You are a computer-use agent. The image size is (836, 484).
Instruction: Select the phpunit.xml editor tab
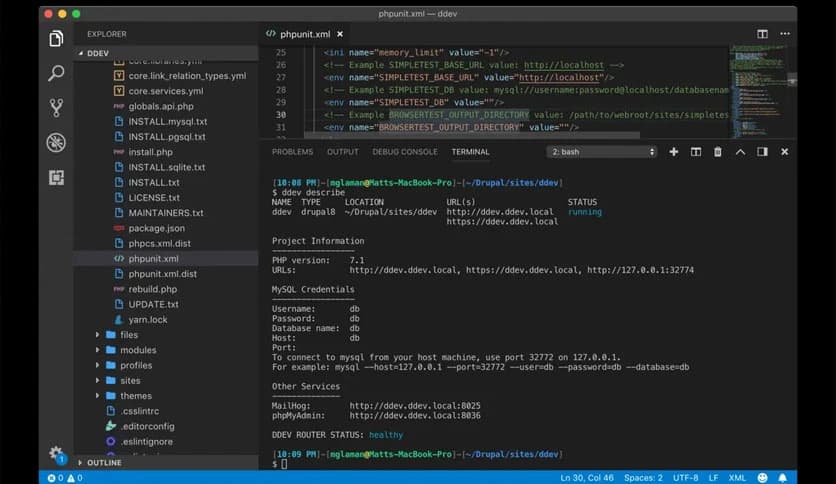pyautogui.click(x=305, y=34)
